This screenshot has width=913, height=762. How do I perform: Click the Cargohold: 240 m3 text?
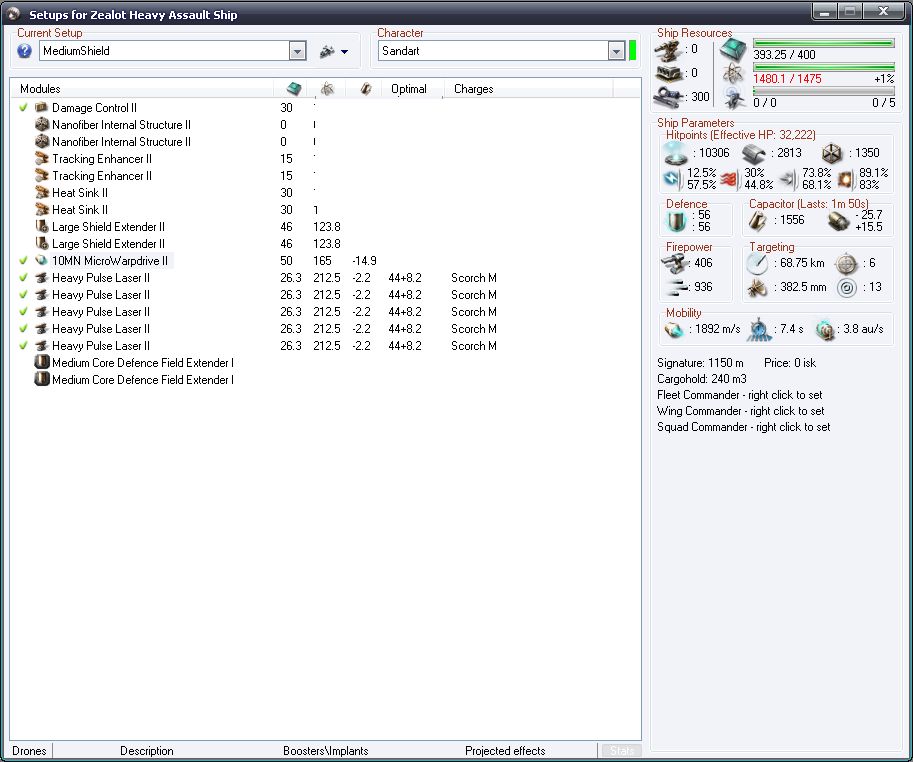click(702, 378)
